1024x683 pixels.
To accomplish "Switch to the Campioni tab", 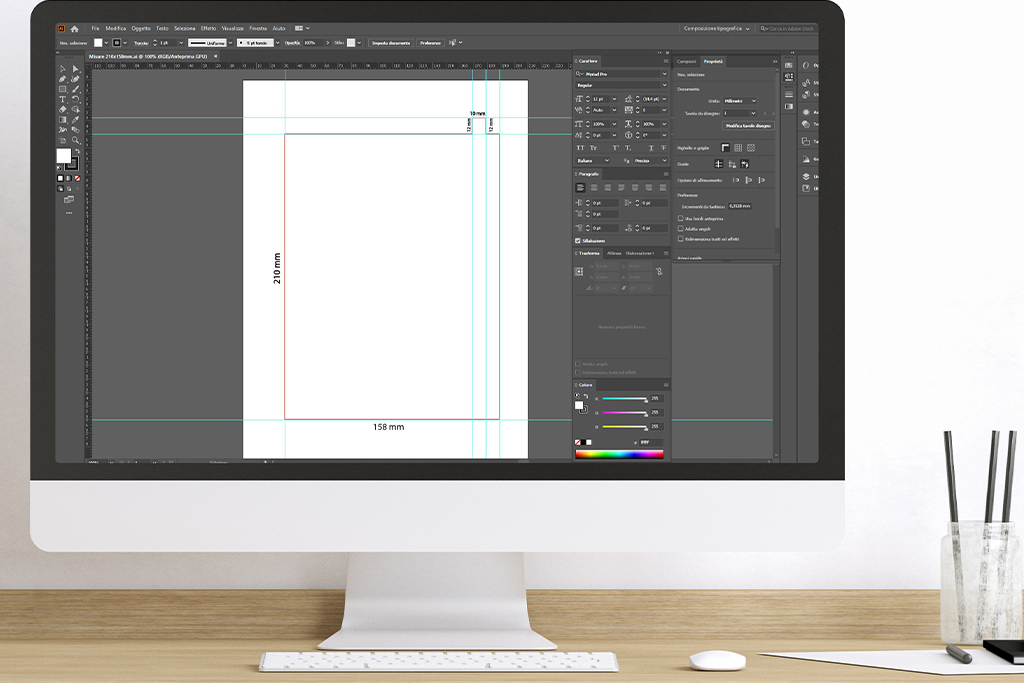I will (x=686, y=61).
